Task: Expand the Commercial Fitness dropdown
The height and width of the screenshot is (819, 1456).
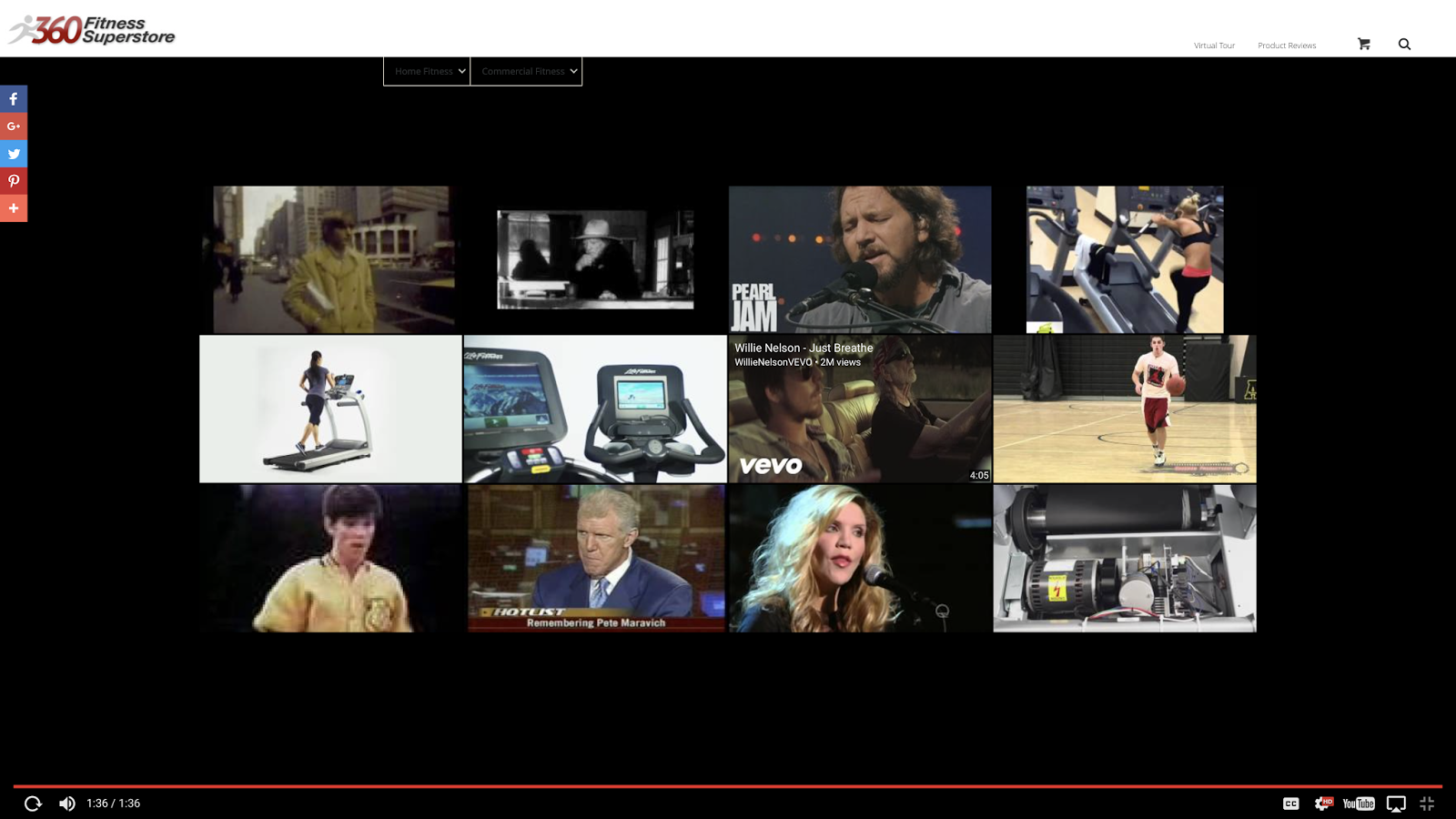Action: (526, 71)
